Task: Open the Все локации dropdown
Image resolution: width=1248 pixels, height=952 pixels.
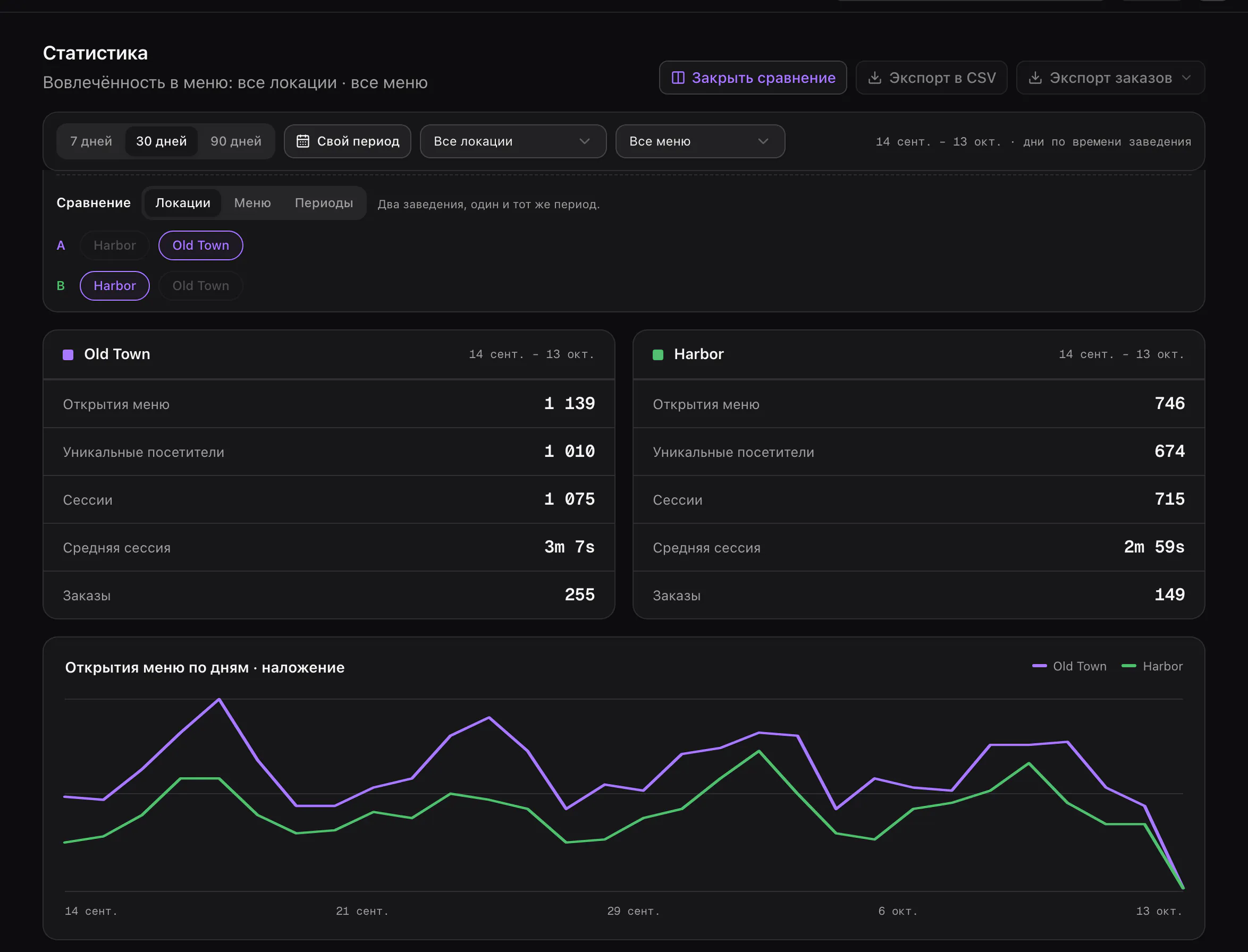Action: click(512, 141)
